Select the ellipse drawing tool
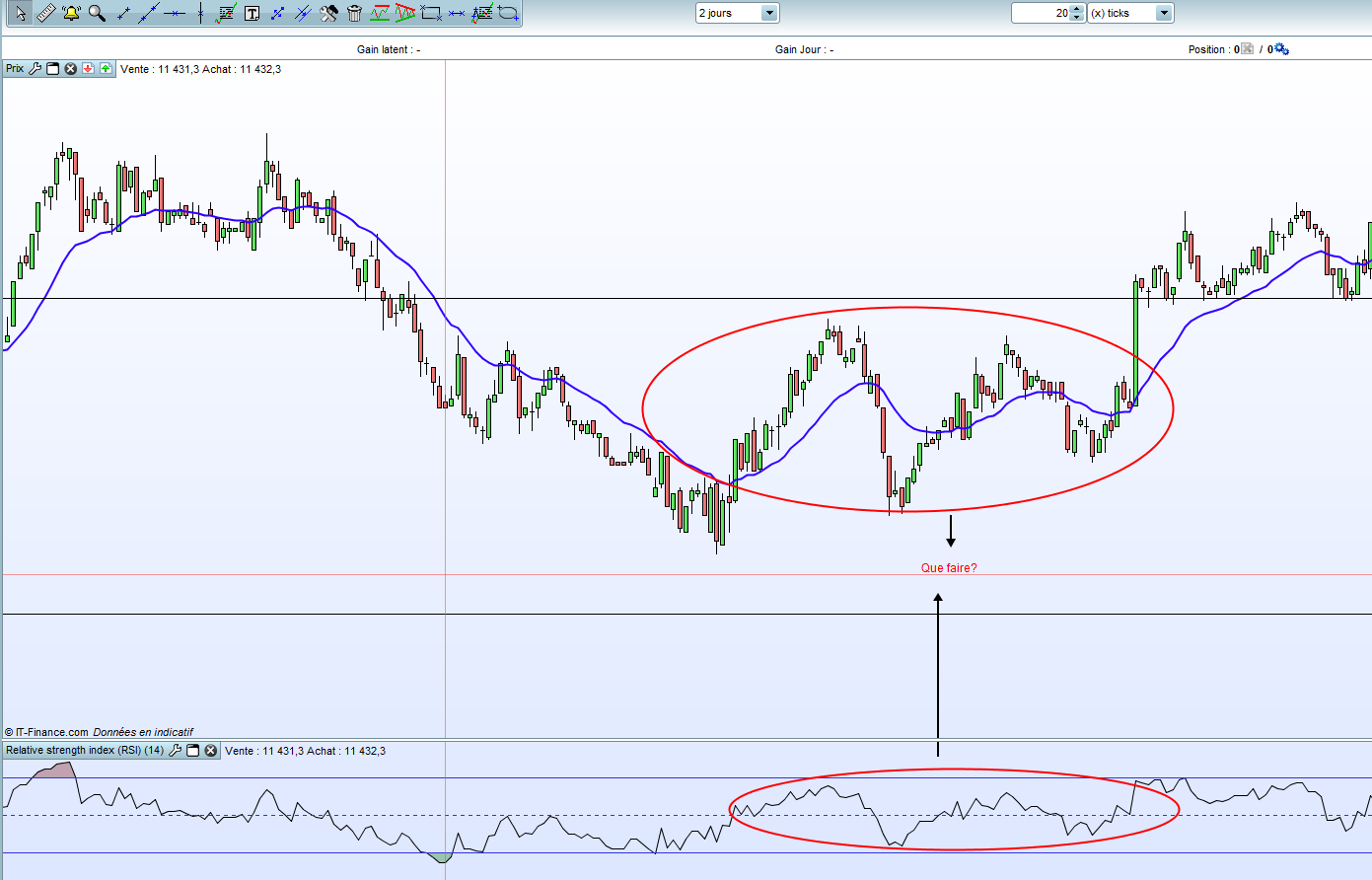The height and width of the screenshot is (880, 1372). point(507,13)
